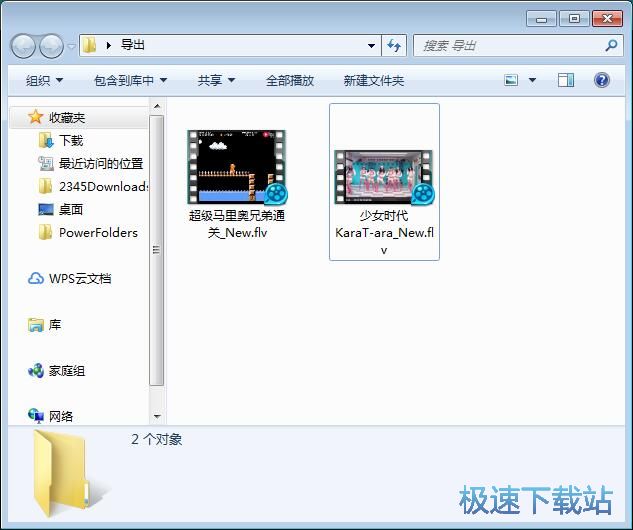Select 家庭组 in navigation pane
This screenshot has height=530, width=633.
[67, 371]
